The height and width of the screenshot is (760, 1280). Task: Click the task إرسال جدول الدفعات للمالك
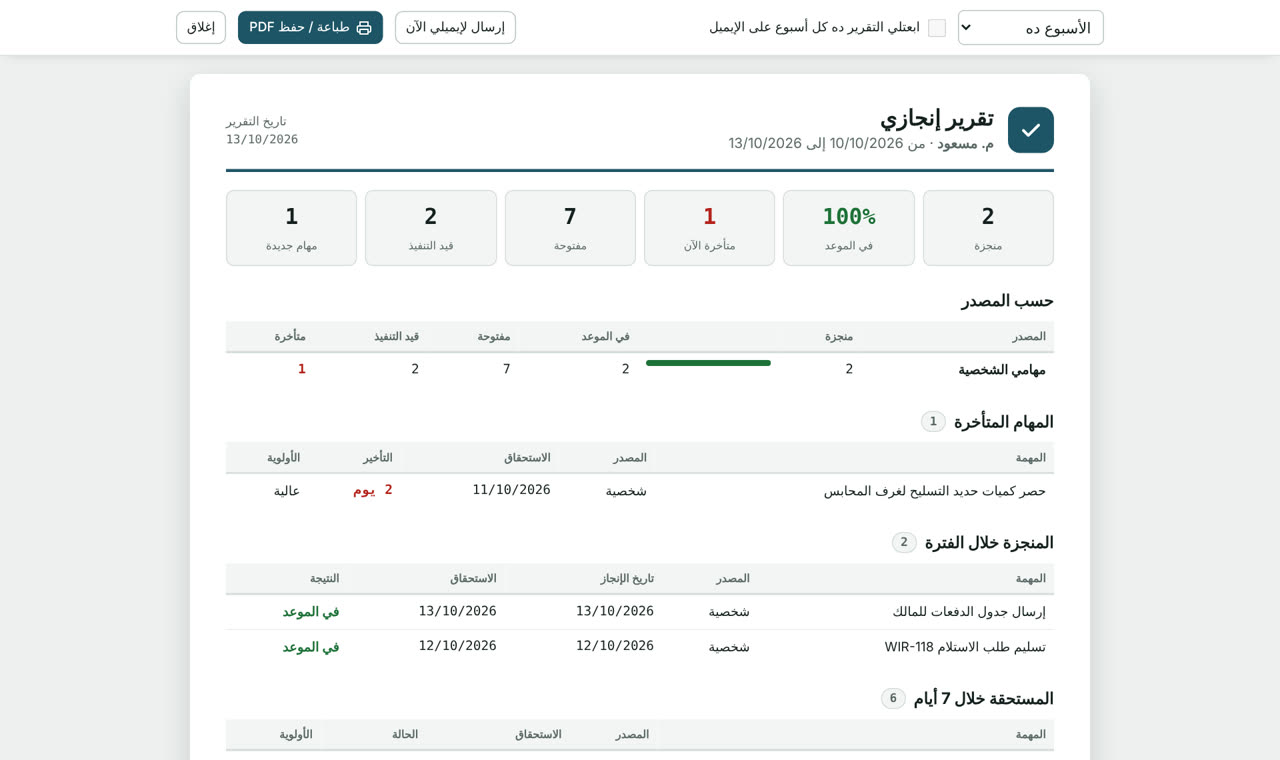pos(969,612)
